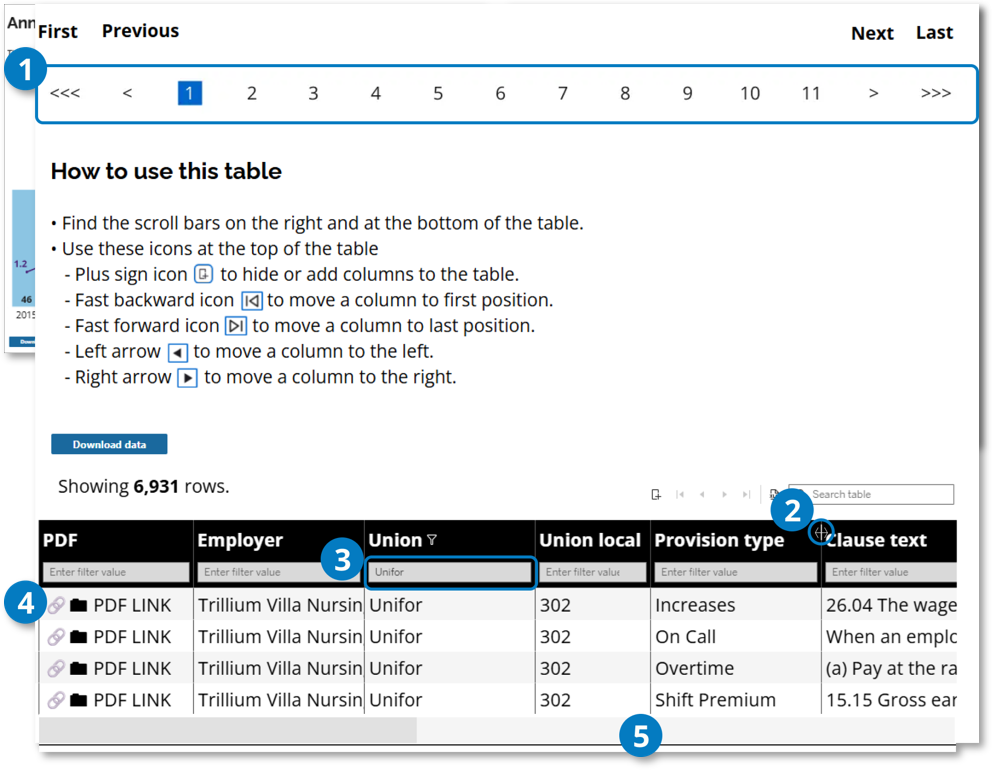Image resolution: width=992 pixels, height=770 pixels.
Task: Go to page 5
Action: point(438,94)
